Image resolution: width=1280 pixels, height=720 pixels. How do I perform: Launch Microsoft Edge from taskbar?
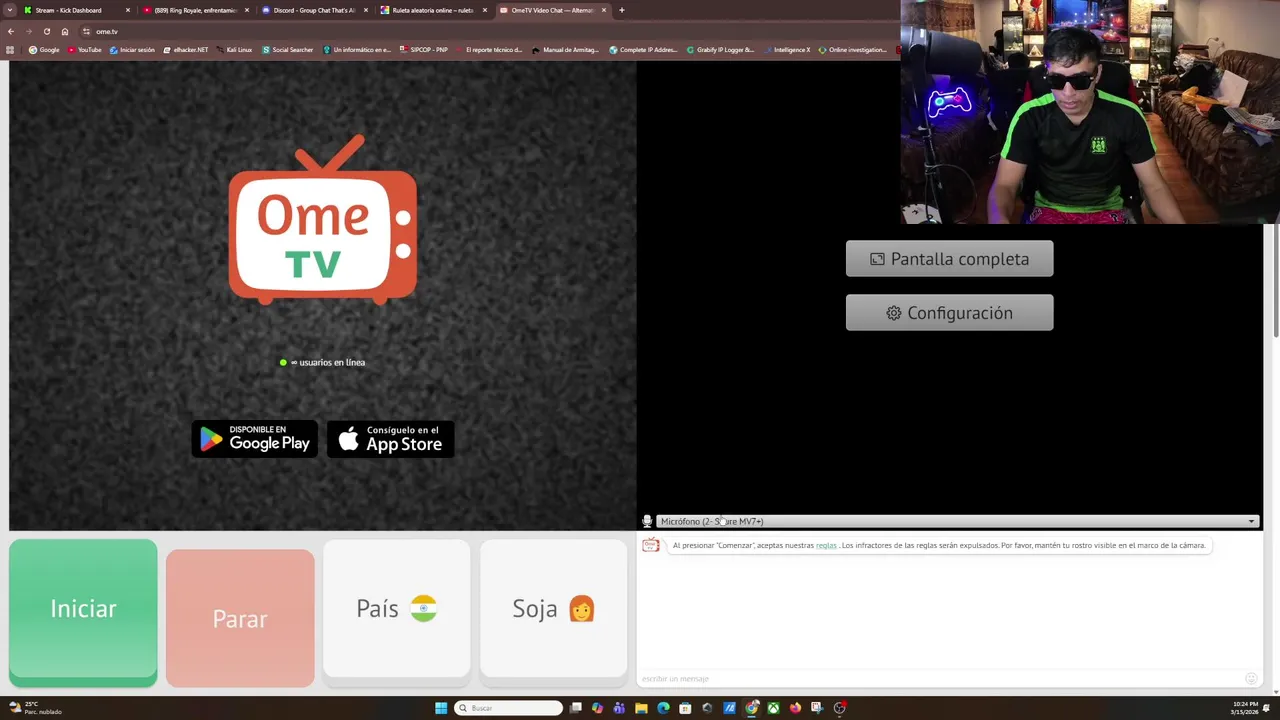[x=663, y=708]
